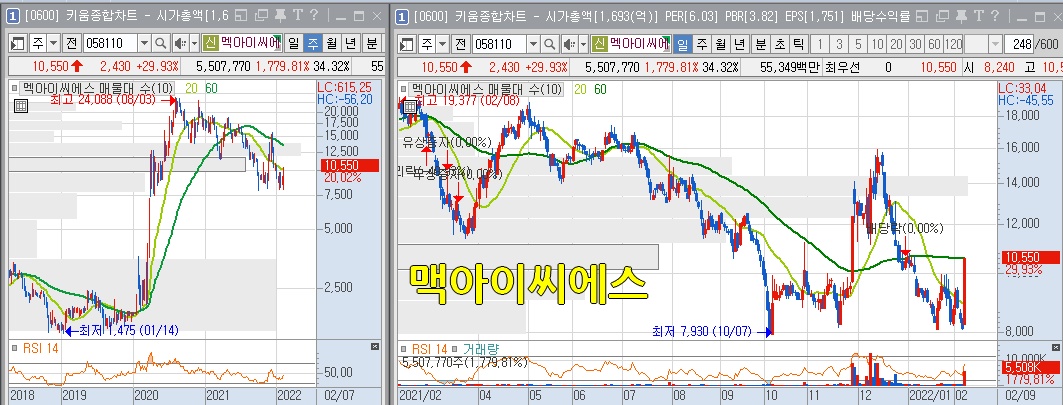Pin the left chart window
The height and width of the screenshot is (405, 1063).
point(280,15)
